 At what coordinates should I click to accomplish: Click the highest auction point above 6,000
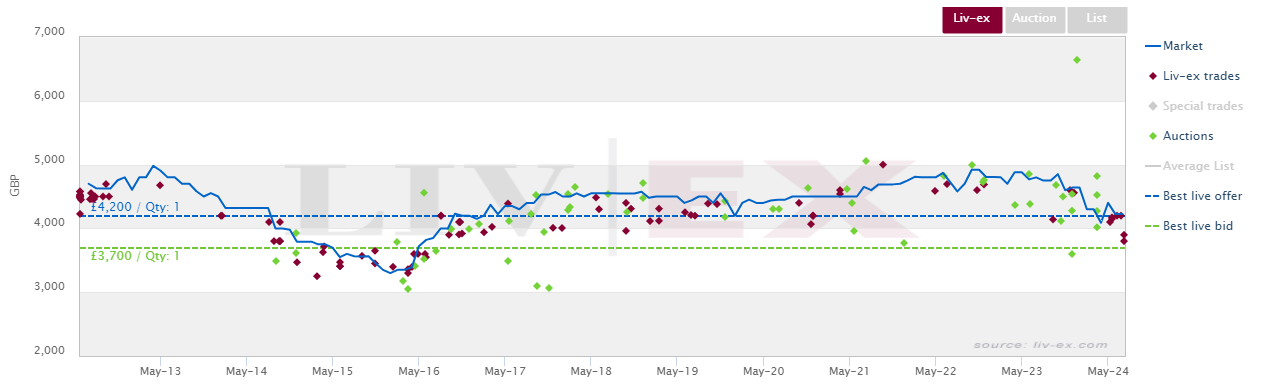point(1077,60)
